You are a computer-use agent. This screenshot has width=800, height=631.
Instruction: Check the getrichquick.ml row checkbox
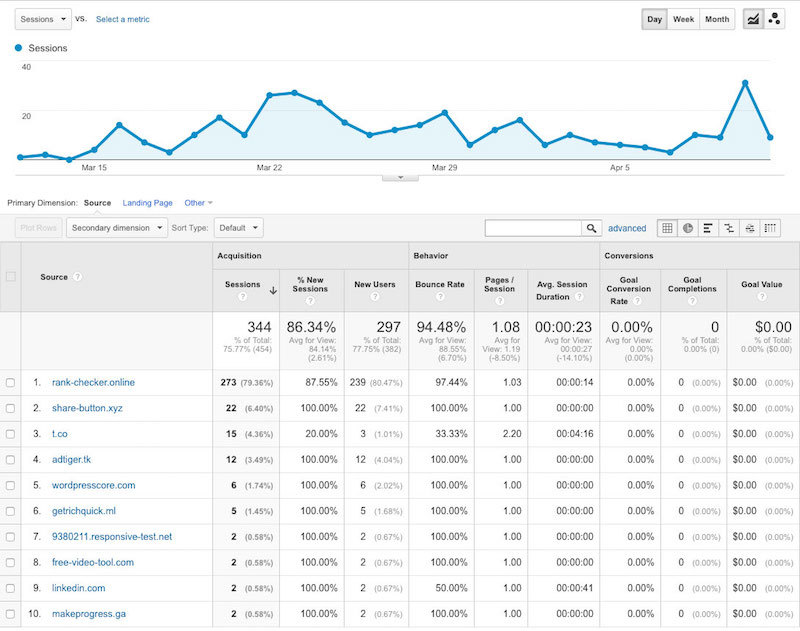click(10, 511)
